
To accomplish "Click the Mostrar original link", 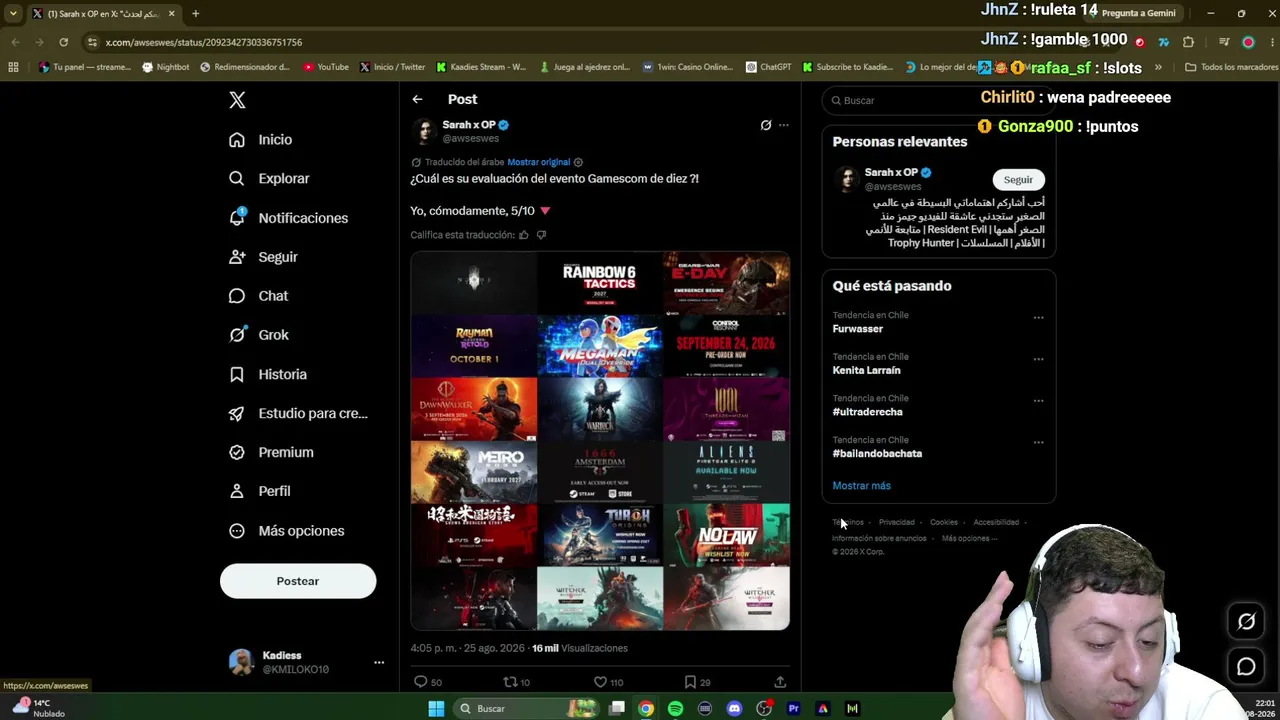I will click(538, 162).
